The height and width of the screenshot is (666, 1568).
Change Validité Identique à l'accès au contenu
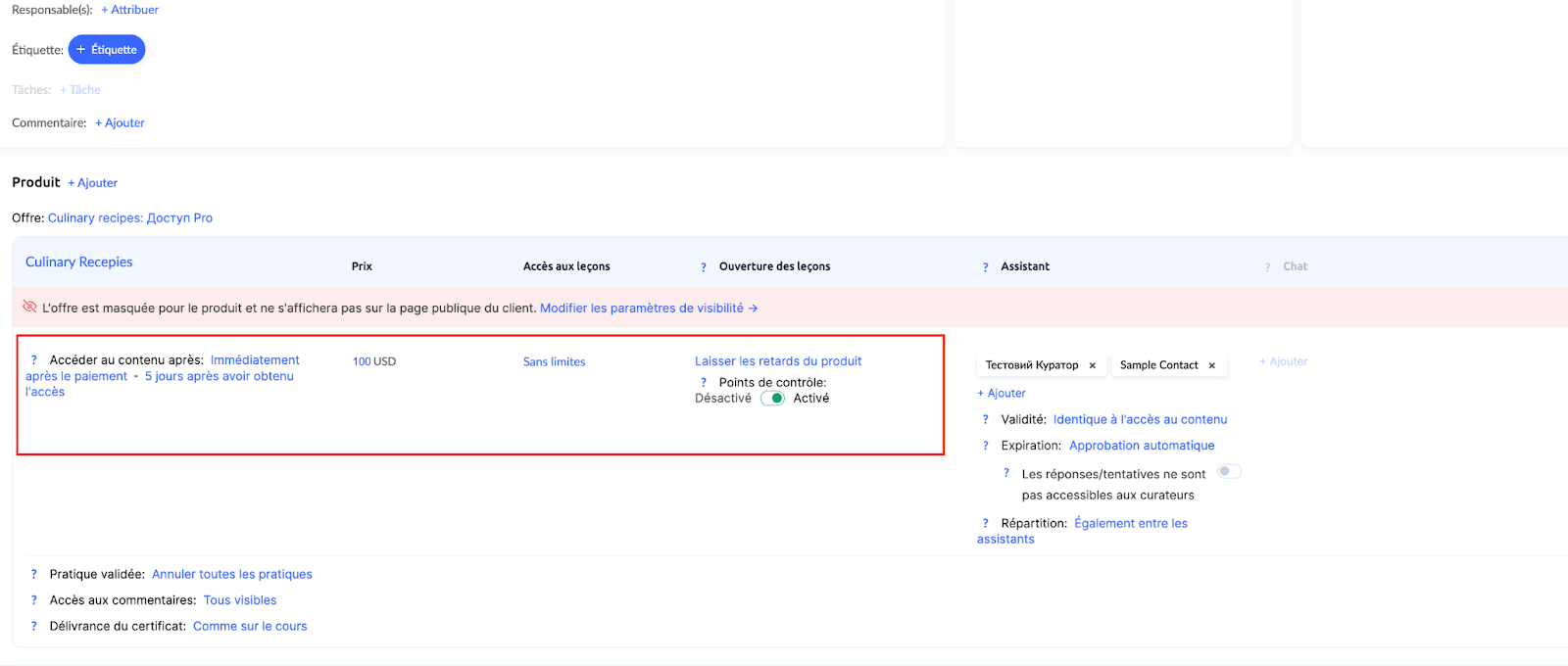1140,420
